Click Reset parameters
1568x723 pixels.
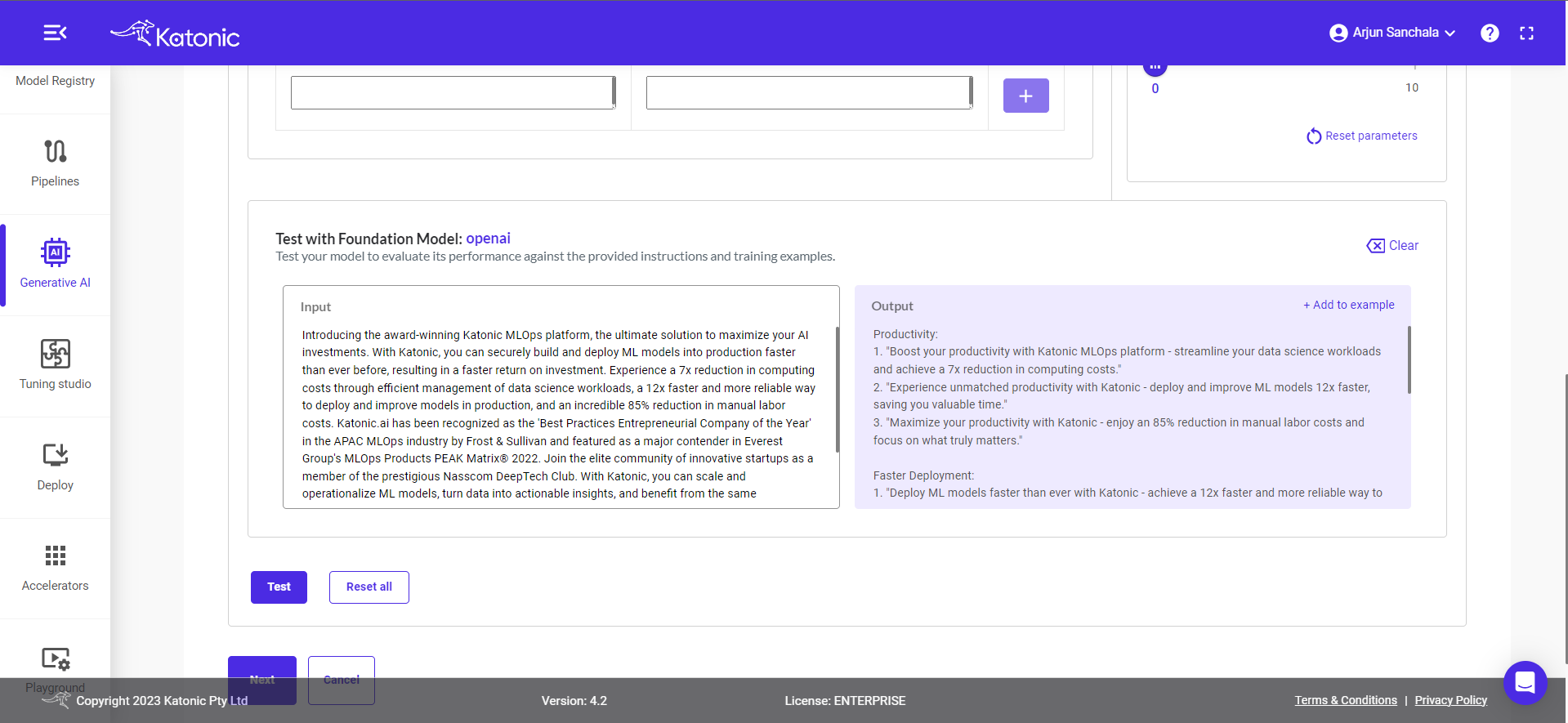tap(1362, 136)
